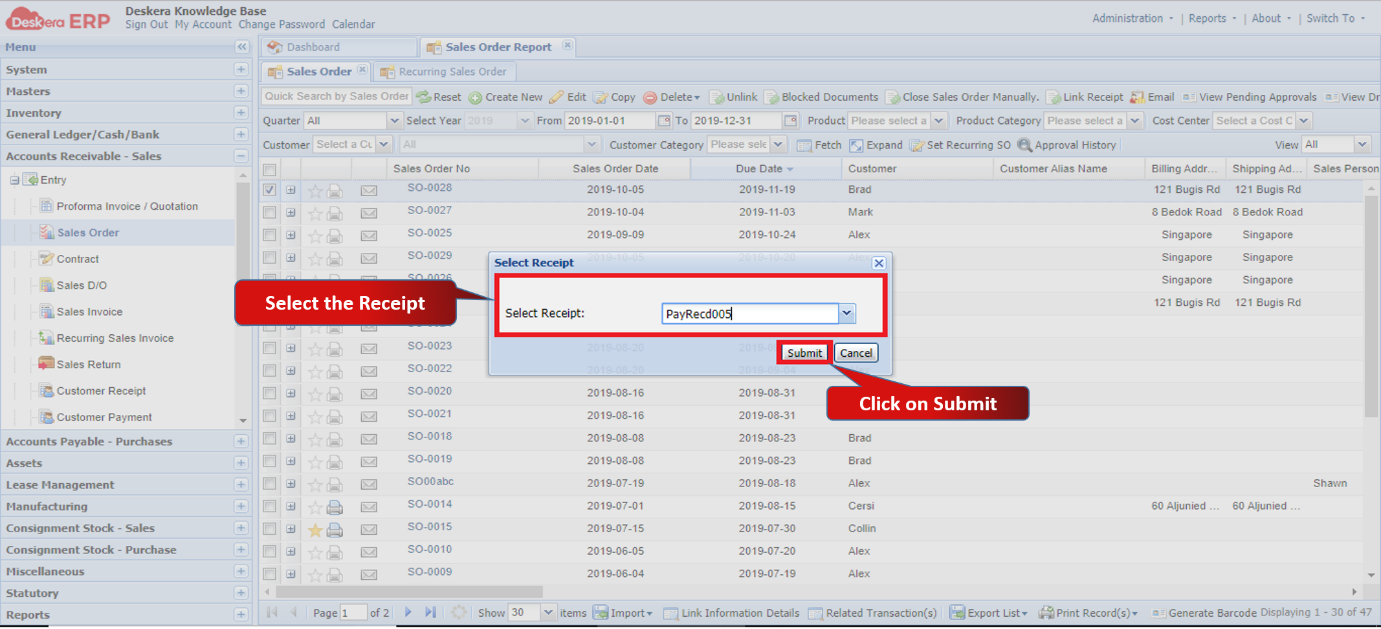Screen dimensions: 1381x629
Task: Open the My Account link
Action: tap(203, 24)
